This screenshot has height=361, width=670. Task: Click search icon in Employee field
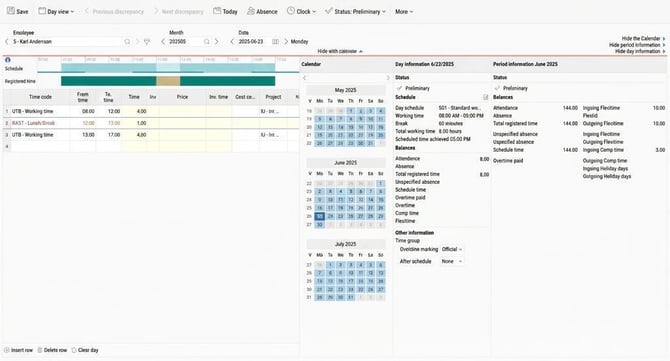[127, 41]
